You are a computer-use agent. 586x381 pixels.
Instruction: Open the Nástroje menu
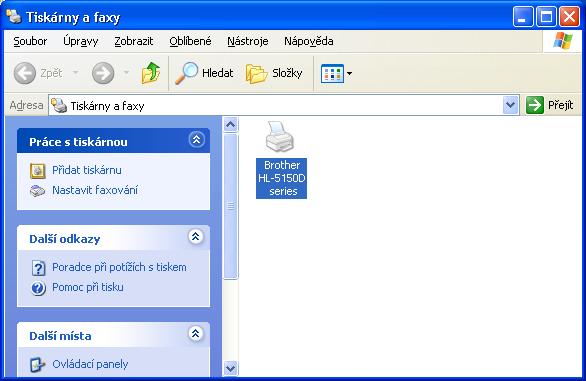(248, 41)
